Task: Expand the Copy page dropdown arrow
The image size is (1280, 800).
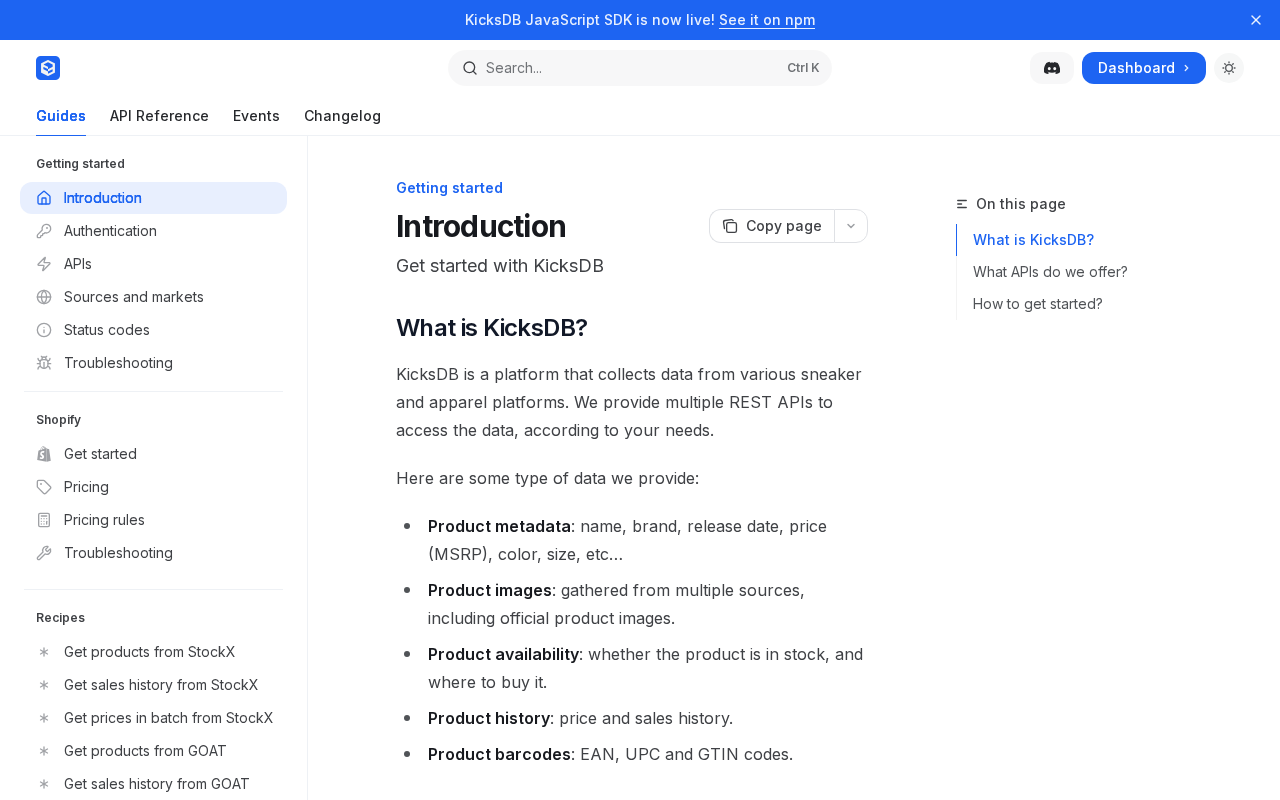Action: pos(851,226)
